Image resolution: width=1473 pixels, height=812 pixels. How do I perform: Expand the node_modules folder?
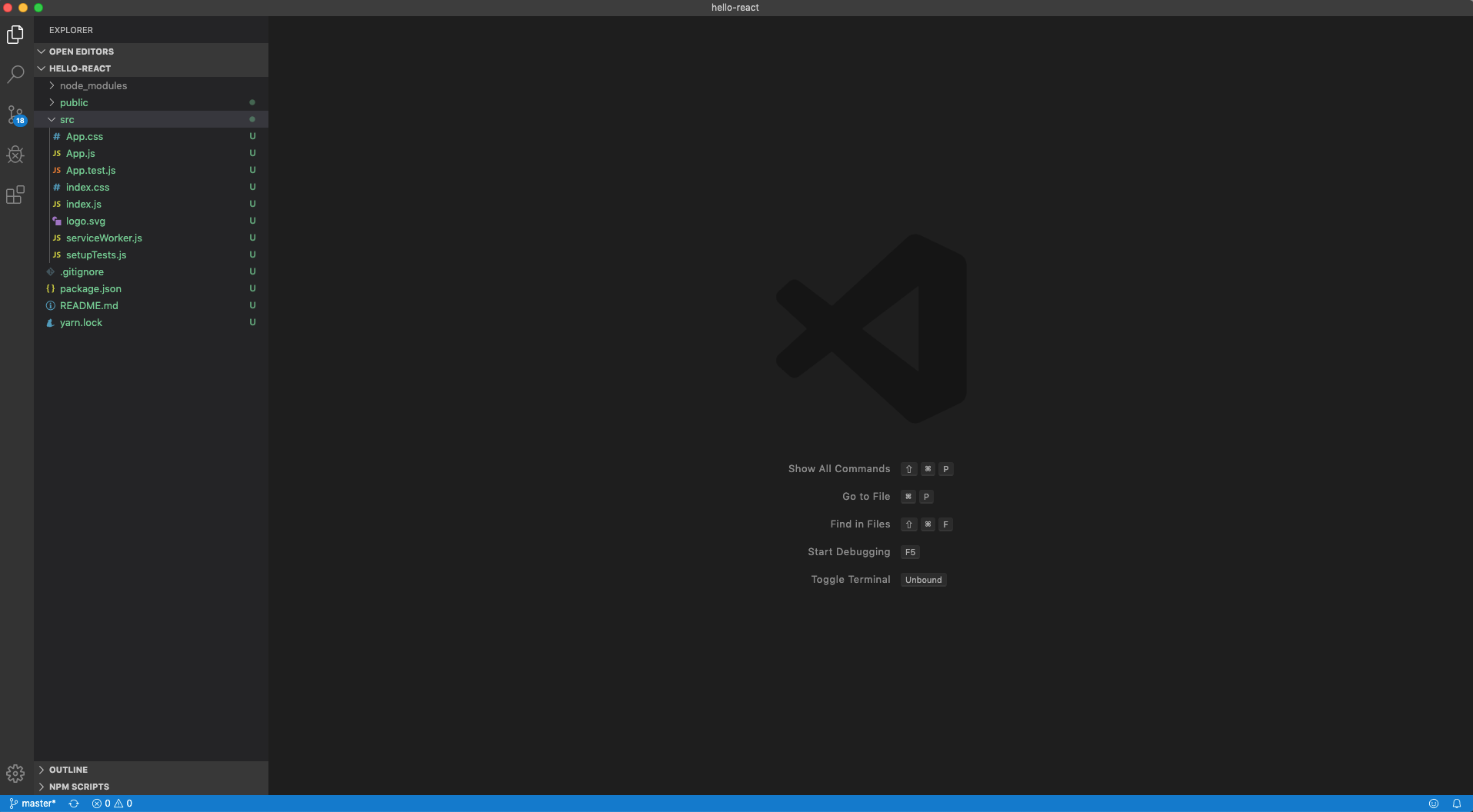[152, 85]
